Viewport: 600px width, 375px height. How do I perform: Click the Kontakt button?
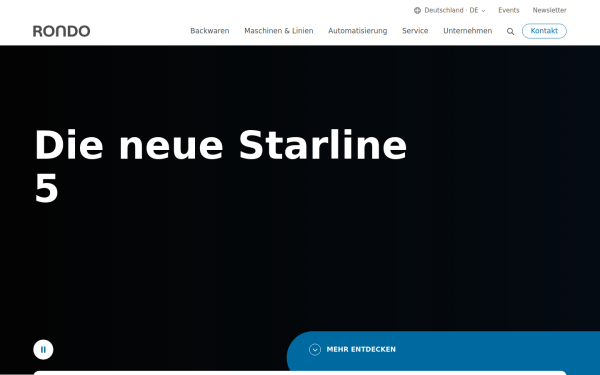pos(544,31)
